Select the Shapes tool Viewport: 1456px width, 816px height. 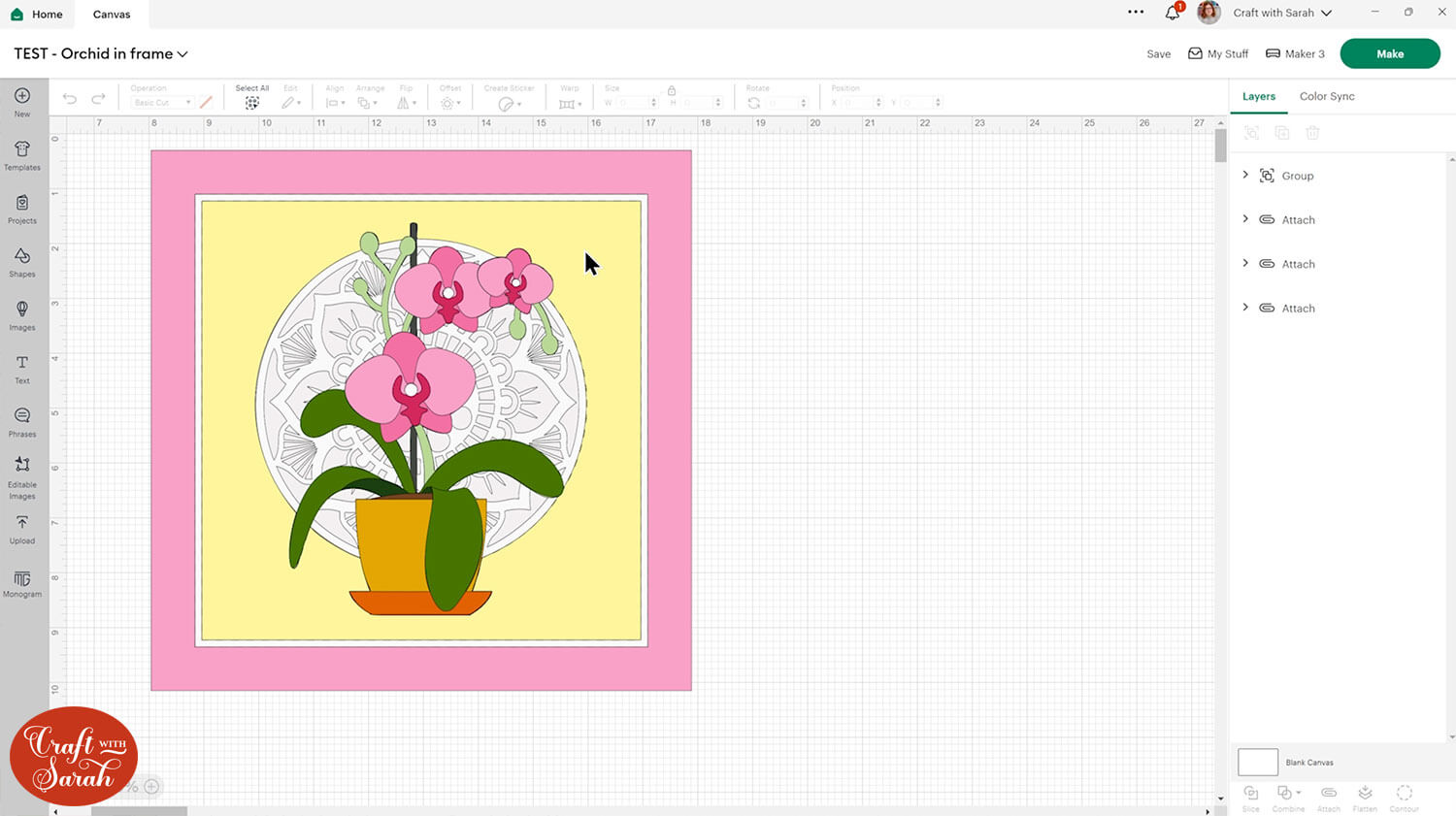tap(22, 261)
